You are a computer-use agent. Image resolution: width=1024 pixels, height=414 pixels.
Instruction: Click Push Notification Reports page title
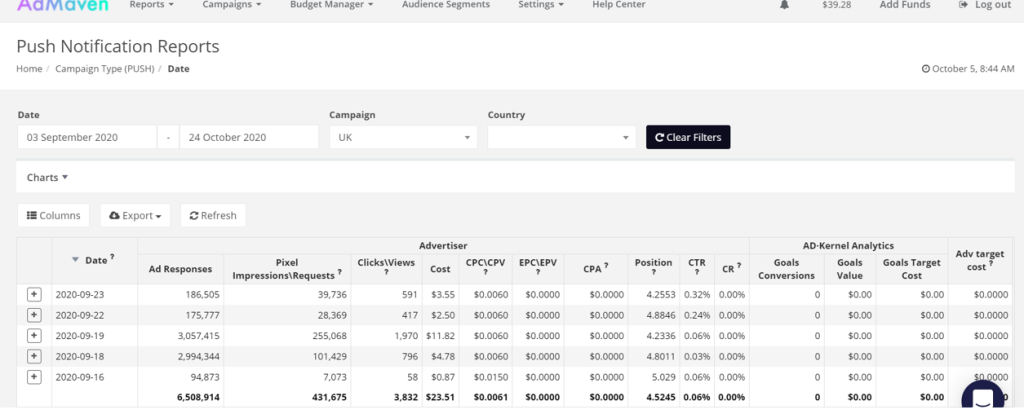[x=118, y=46]
